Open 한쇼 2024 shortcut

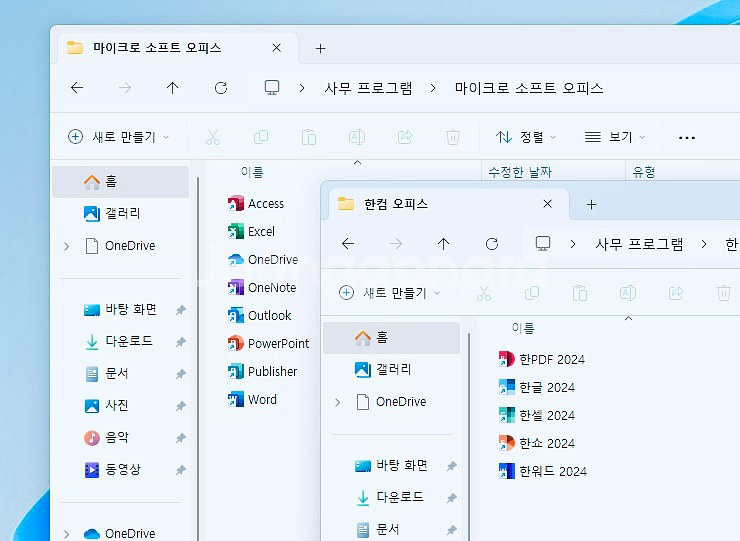tap(506, 443)
